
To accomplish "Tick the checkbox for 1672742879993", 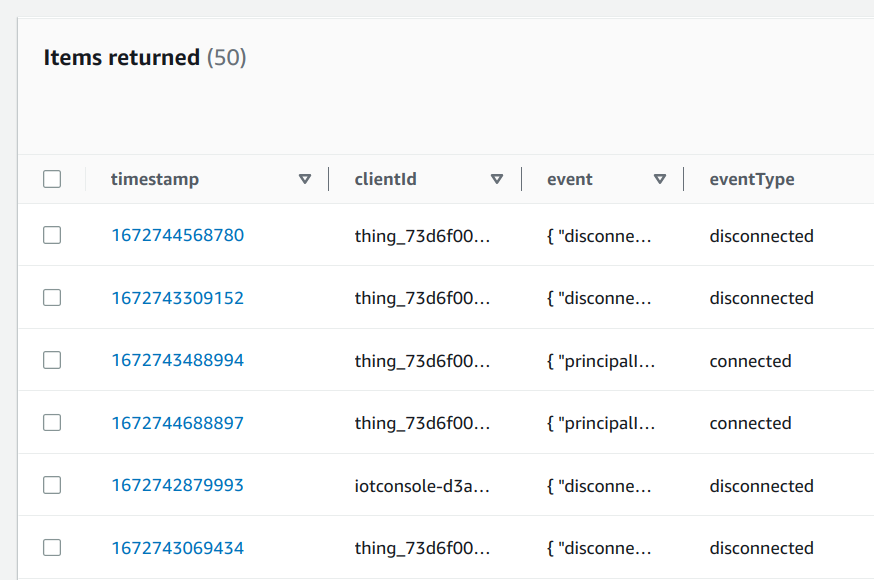I will click(x=52, y=485).
